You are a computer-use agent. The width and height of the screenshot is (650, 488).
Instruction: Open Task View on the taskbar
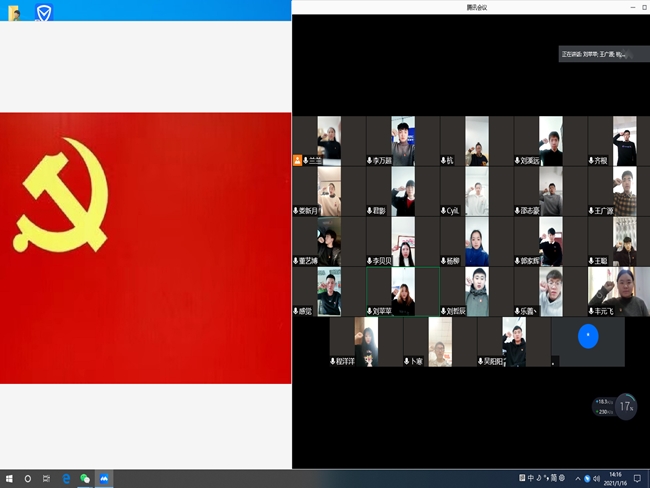tap(46, 479)
